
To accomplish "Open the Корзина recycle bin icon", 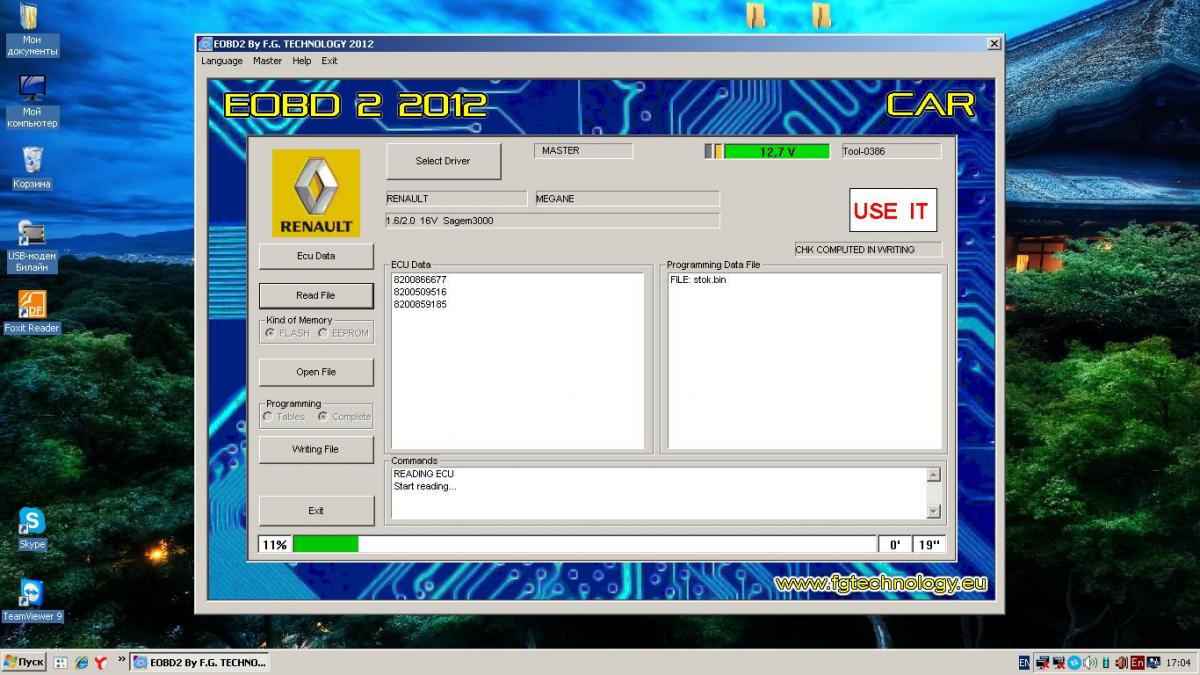I will [32, 167].
